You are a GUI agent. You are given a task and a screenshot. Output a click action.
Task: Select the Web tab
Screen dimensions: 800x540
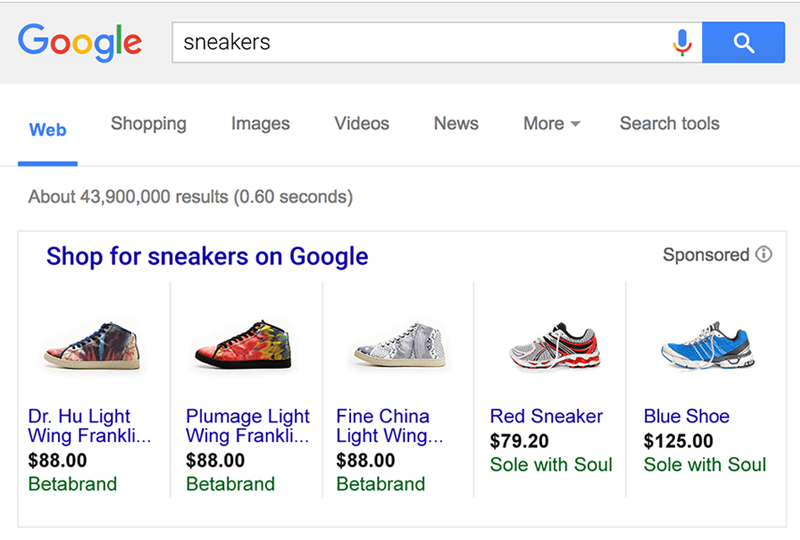(x=48, y=130)
